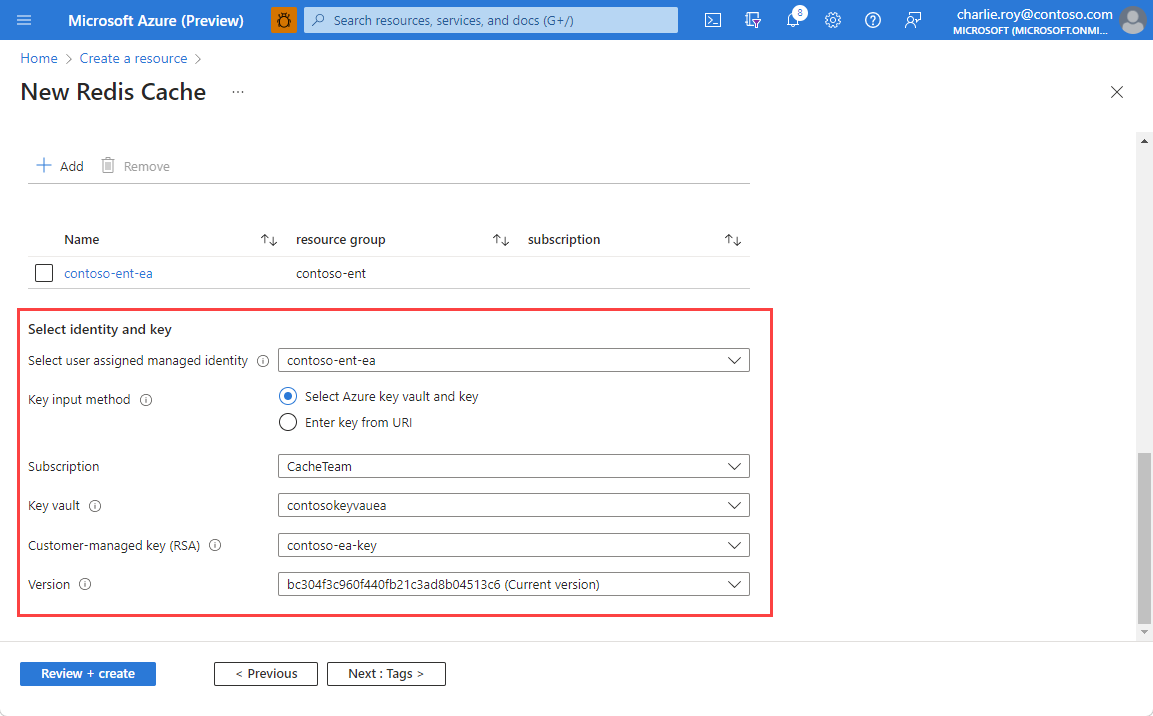Select the Azure key vault and key option
The height and width of the screenshot is (716, 1153).
288,396
